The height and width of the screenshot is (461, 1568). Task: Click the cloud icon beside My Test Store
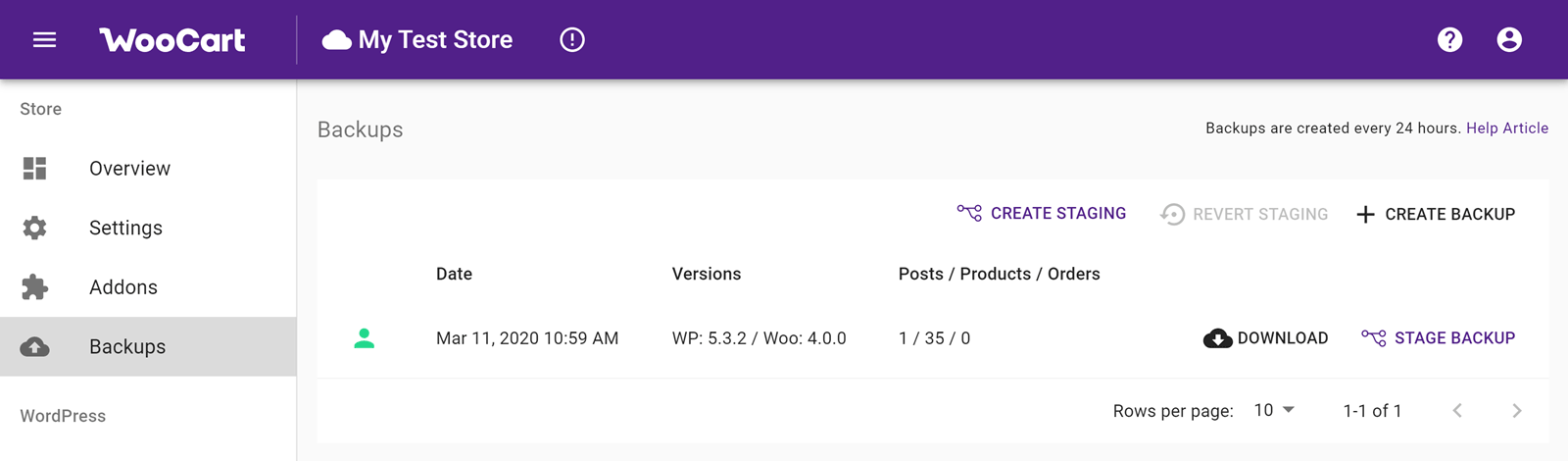(x=336, y=40)
